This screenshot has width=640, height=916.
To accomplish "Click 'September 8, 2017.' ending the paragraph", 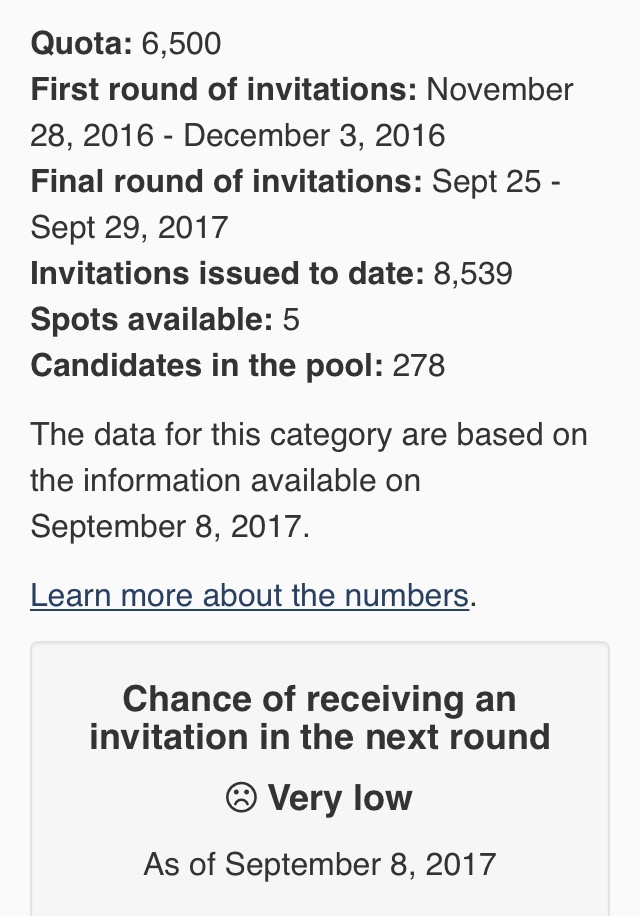I will [x=170, y=526].
